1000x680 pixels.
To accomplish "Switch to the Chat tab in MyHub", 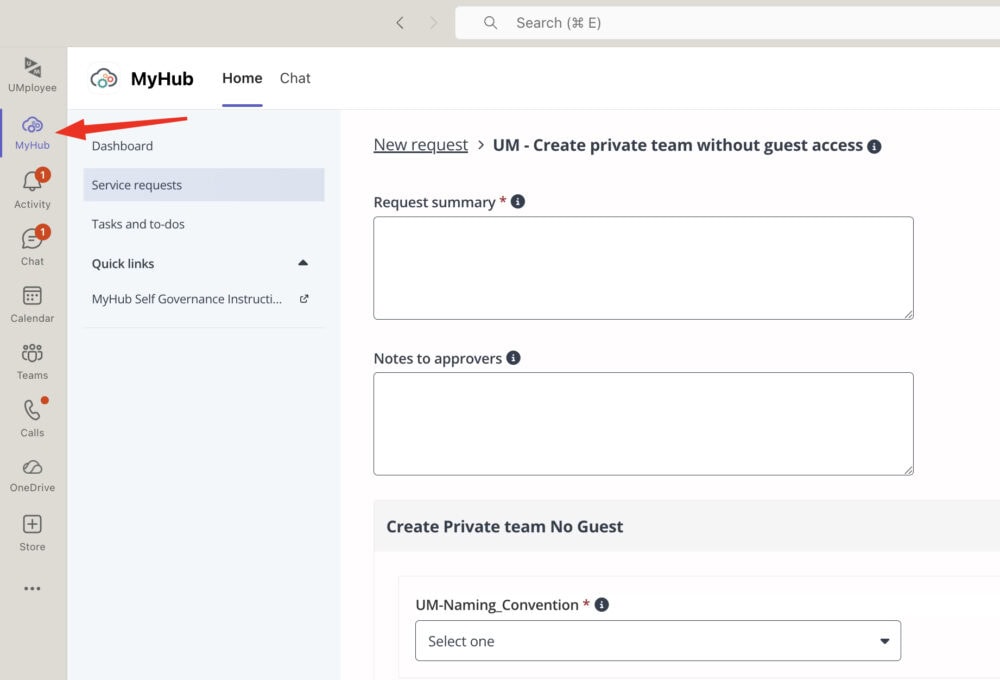I will point(295,78).
